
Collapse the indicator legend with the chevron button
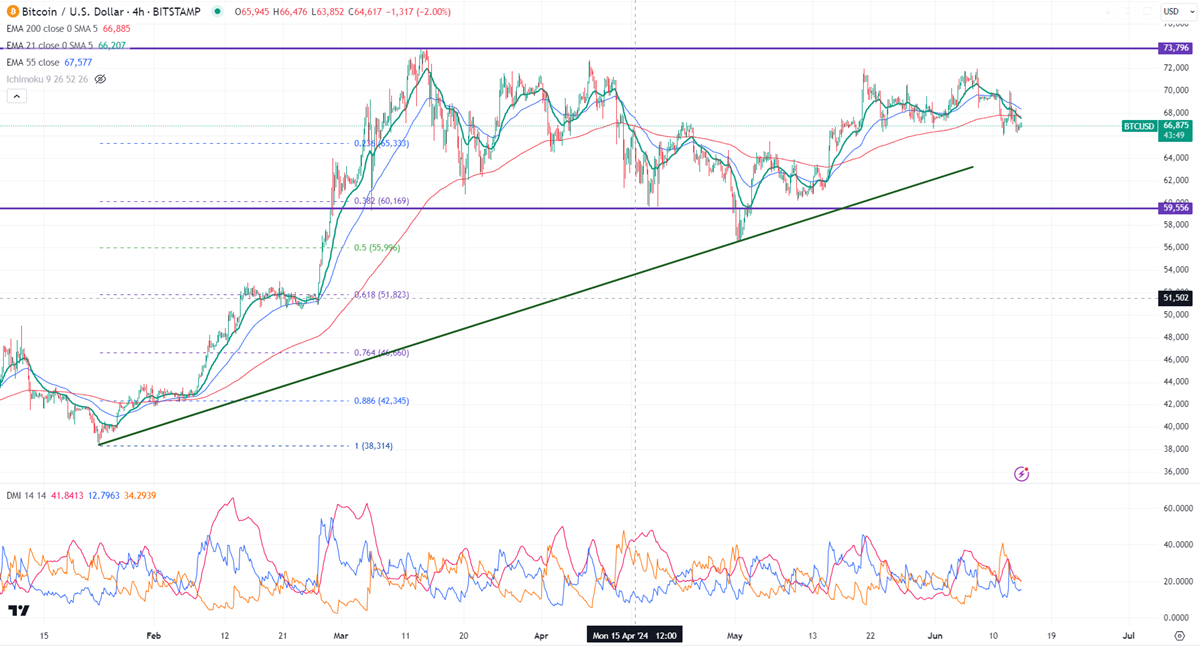[16, 96]
